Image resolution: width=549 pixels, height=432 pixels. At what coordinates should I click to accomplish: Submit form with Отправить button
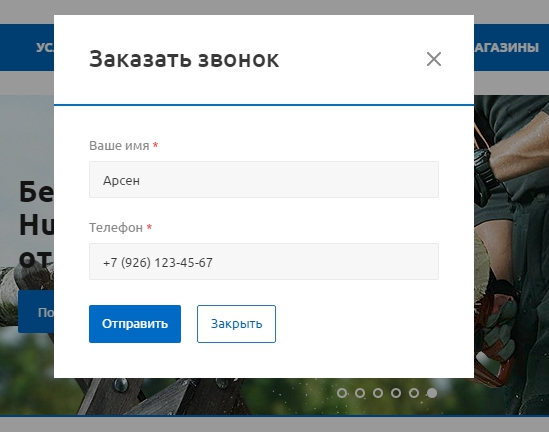pos(135,324)
